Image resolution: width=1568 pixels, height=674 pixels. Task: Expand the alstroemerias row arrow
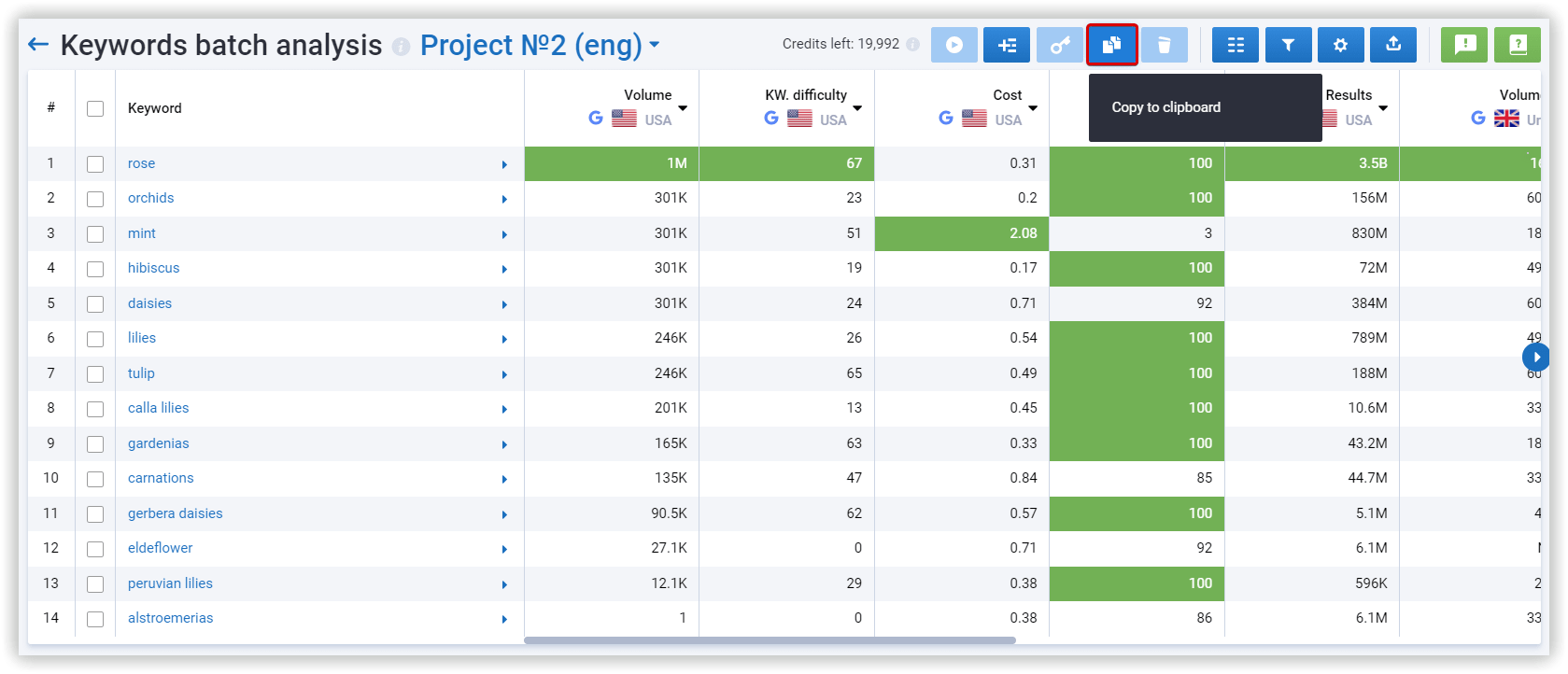coord(504,619)
